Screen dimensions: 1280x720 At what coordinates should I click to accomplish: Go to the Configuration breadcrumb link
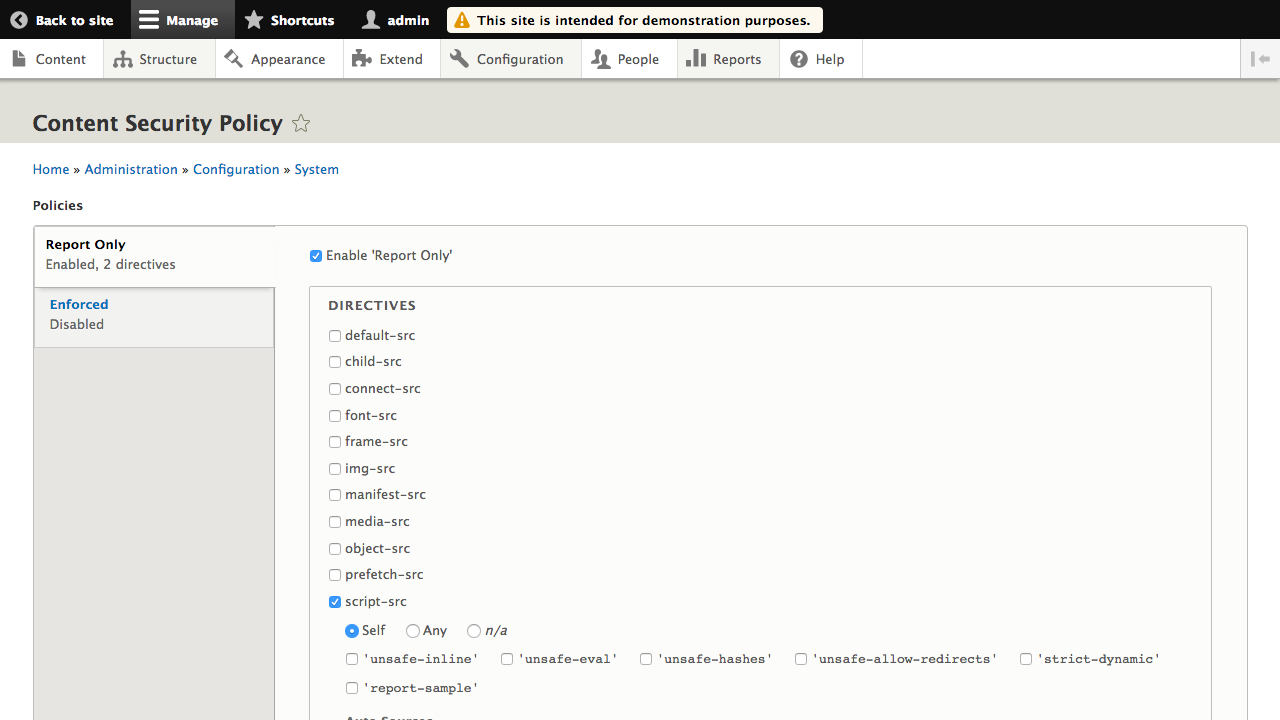[236, 169]
